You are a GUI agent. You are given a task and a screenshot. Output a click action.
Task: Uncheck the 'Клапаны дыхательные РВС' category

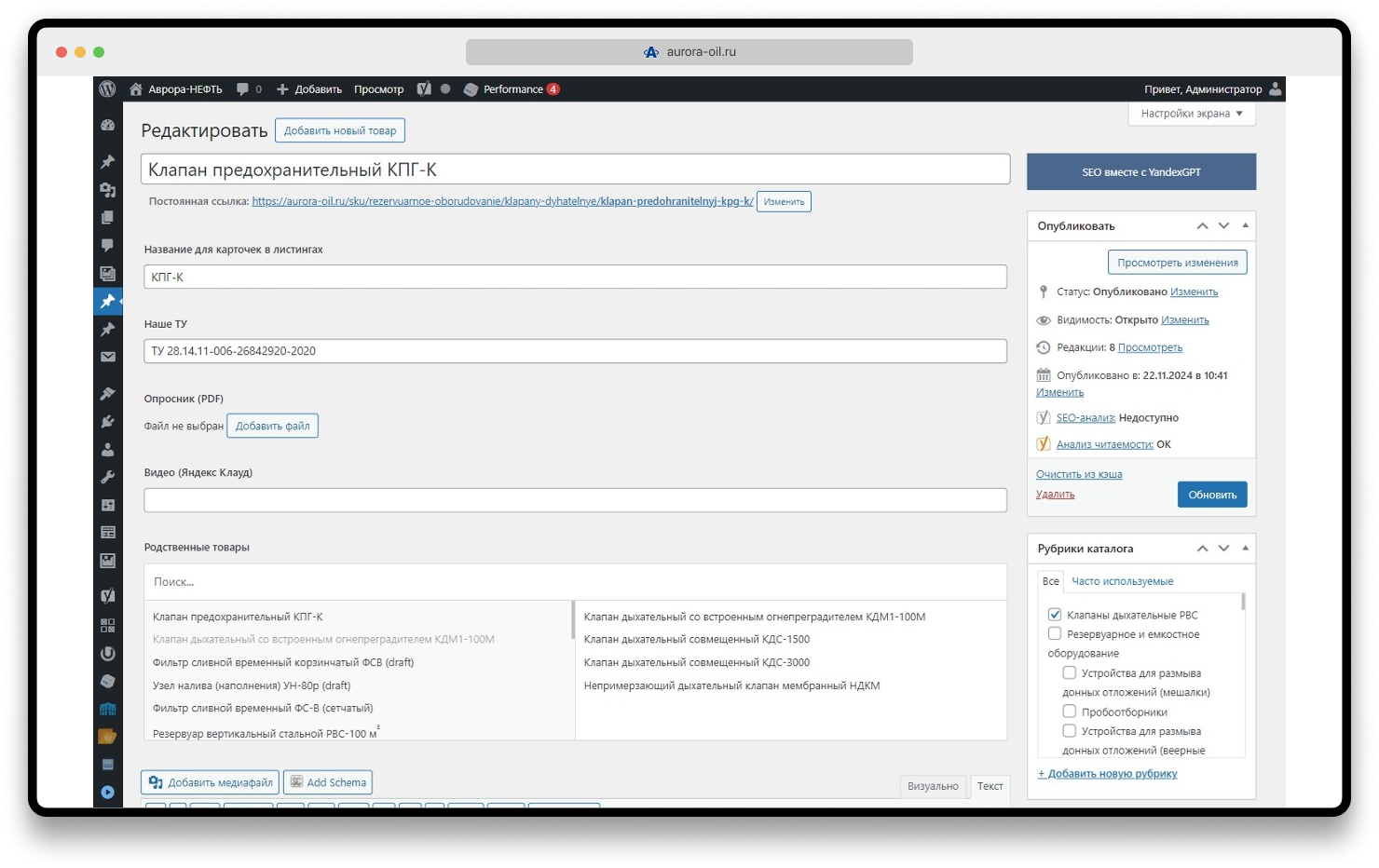[1055, 615]
